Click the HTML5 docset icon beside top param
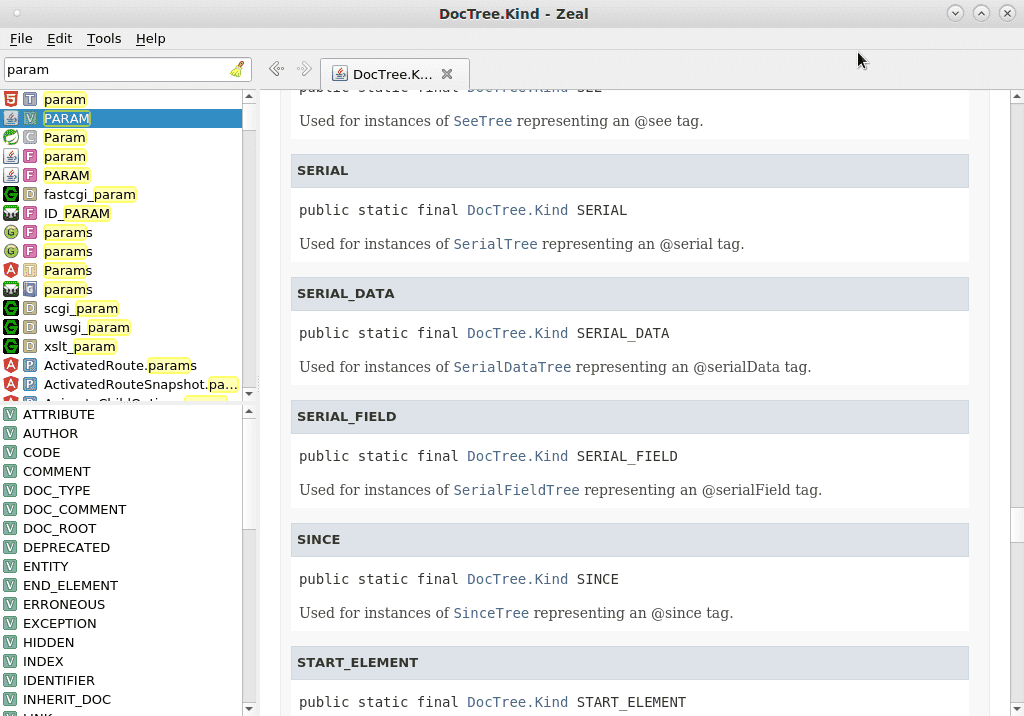Viewport: 1024px width, 716px height. click(x=10, y=99)
